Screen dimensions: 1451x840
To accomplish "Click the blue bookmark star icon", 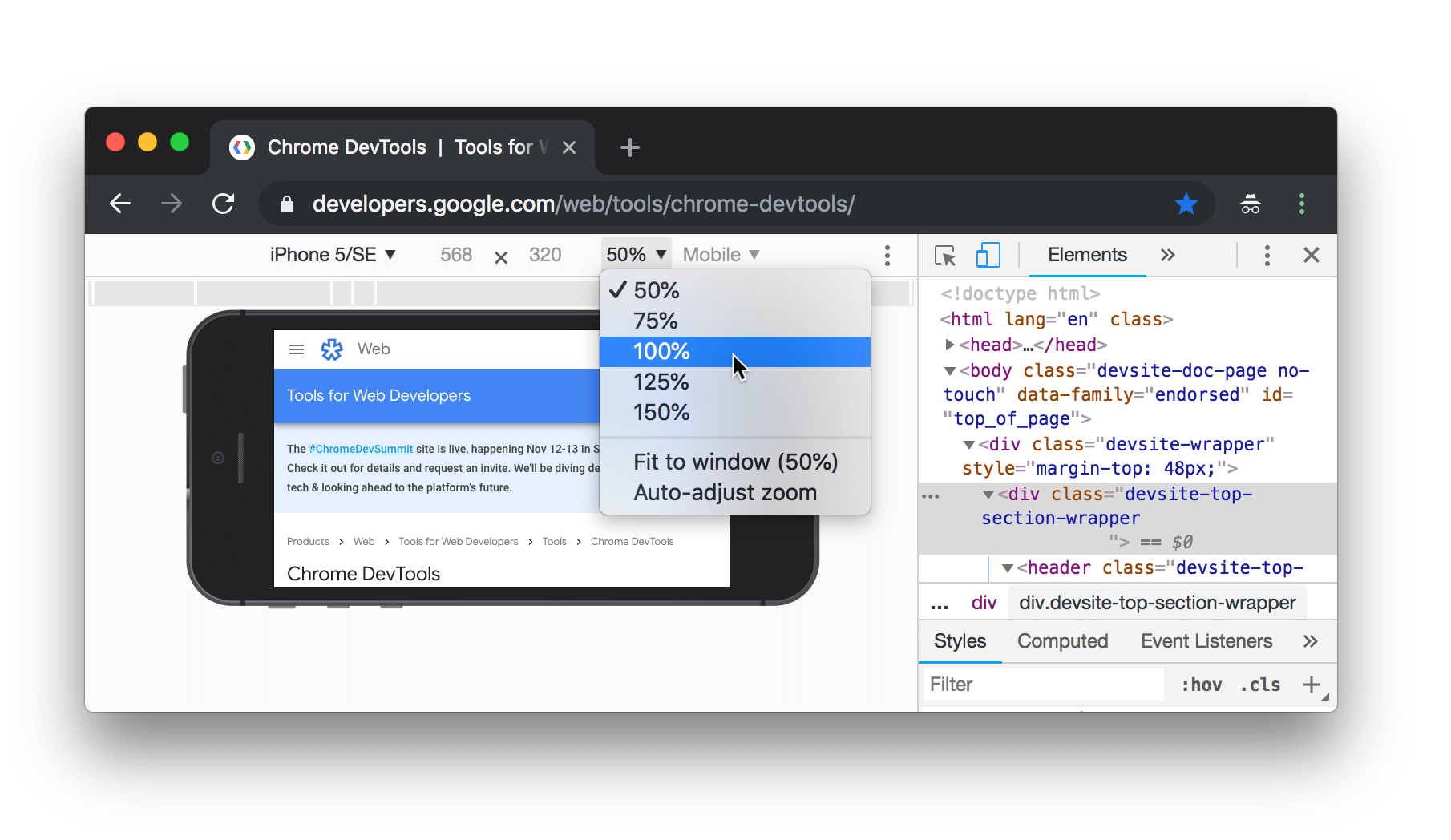I will click(x=1186, y=204).
